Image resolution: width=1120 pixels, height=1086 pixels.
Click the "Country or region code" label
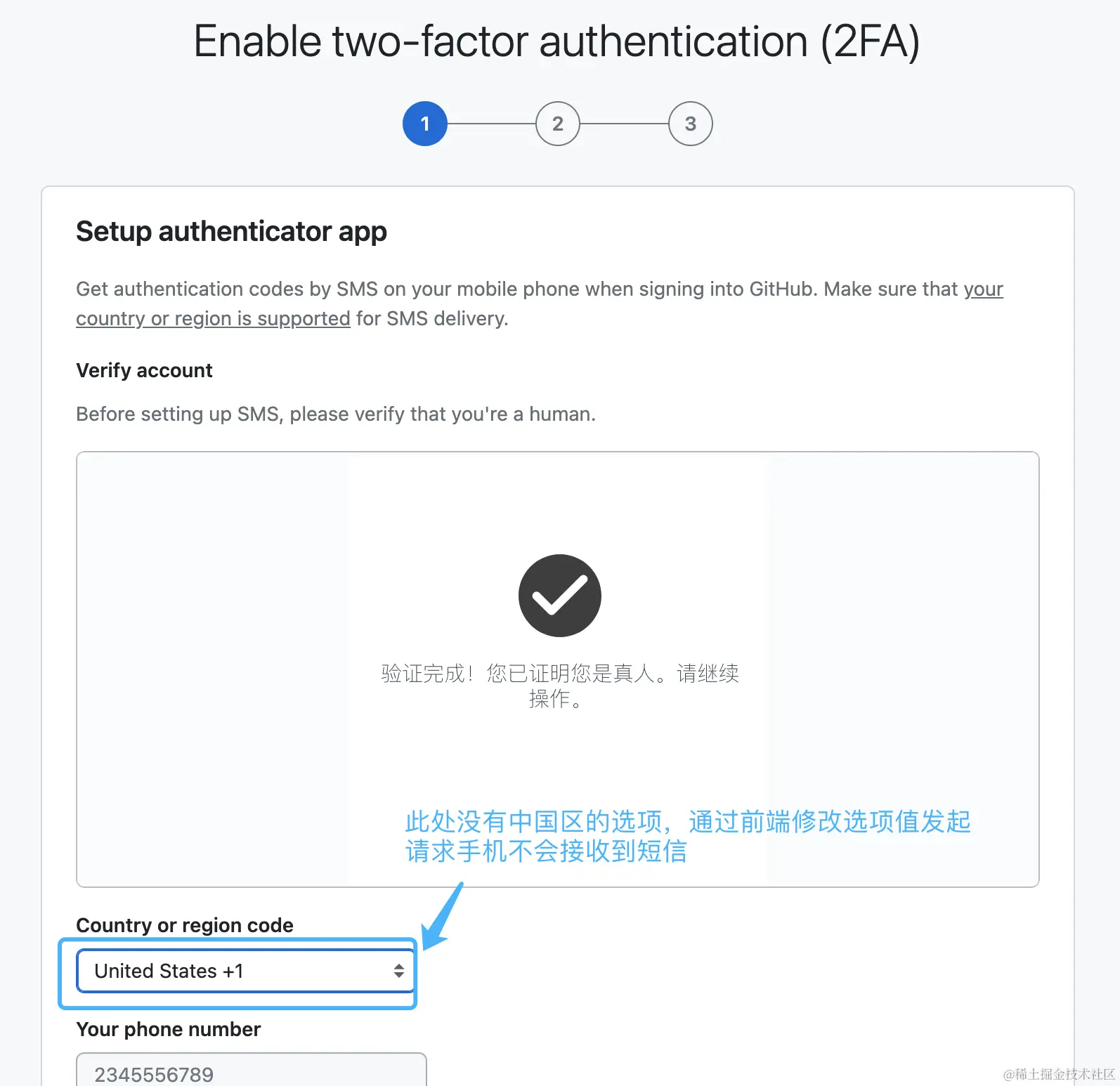[x=185, y=925]
